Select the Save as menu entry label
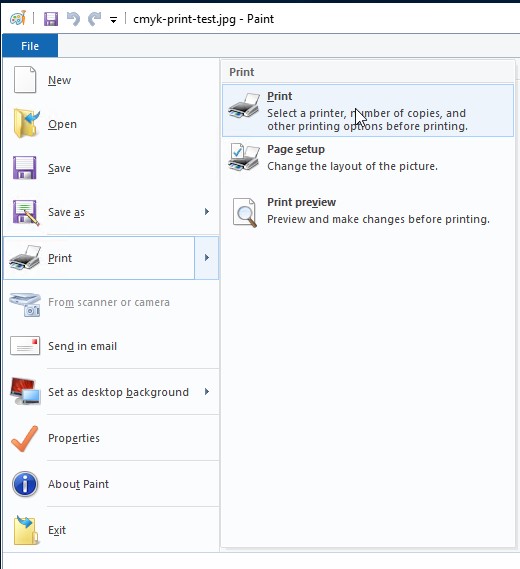This screenshot has width=520, height=569. point(66,212)
